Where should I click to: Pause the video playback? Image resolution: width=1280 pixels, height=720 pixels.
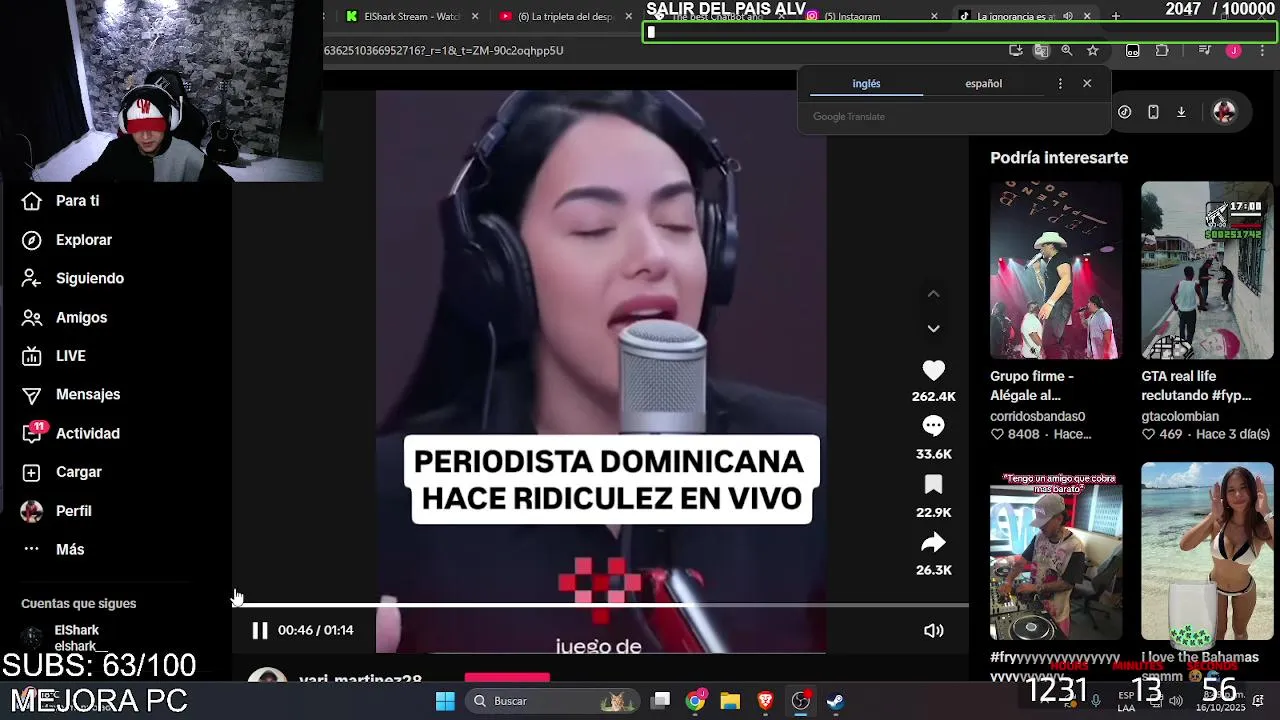[x=259, y=630]
